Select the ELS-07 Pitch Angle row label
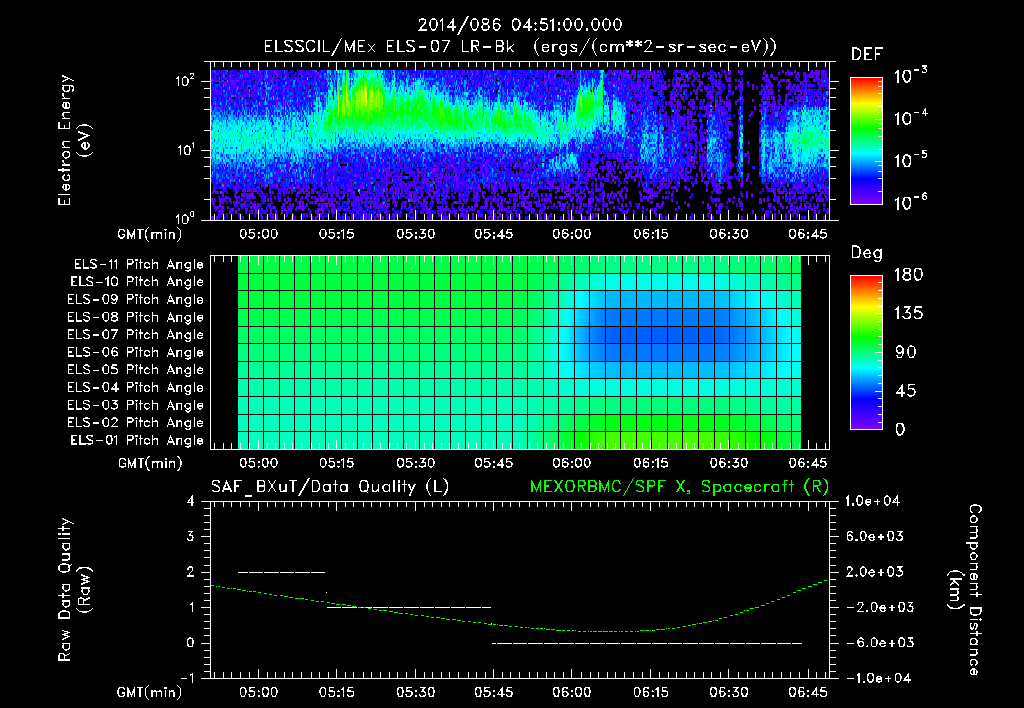Viewport: 1024px width, 708px height. point(135,335)
